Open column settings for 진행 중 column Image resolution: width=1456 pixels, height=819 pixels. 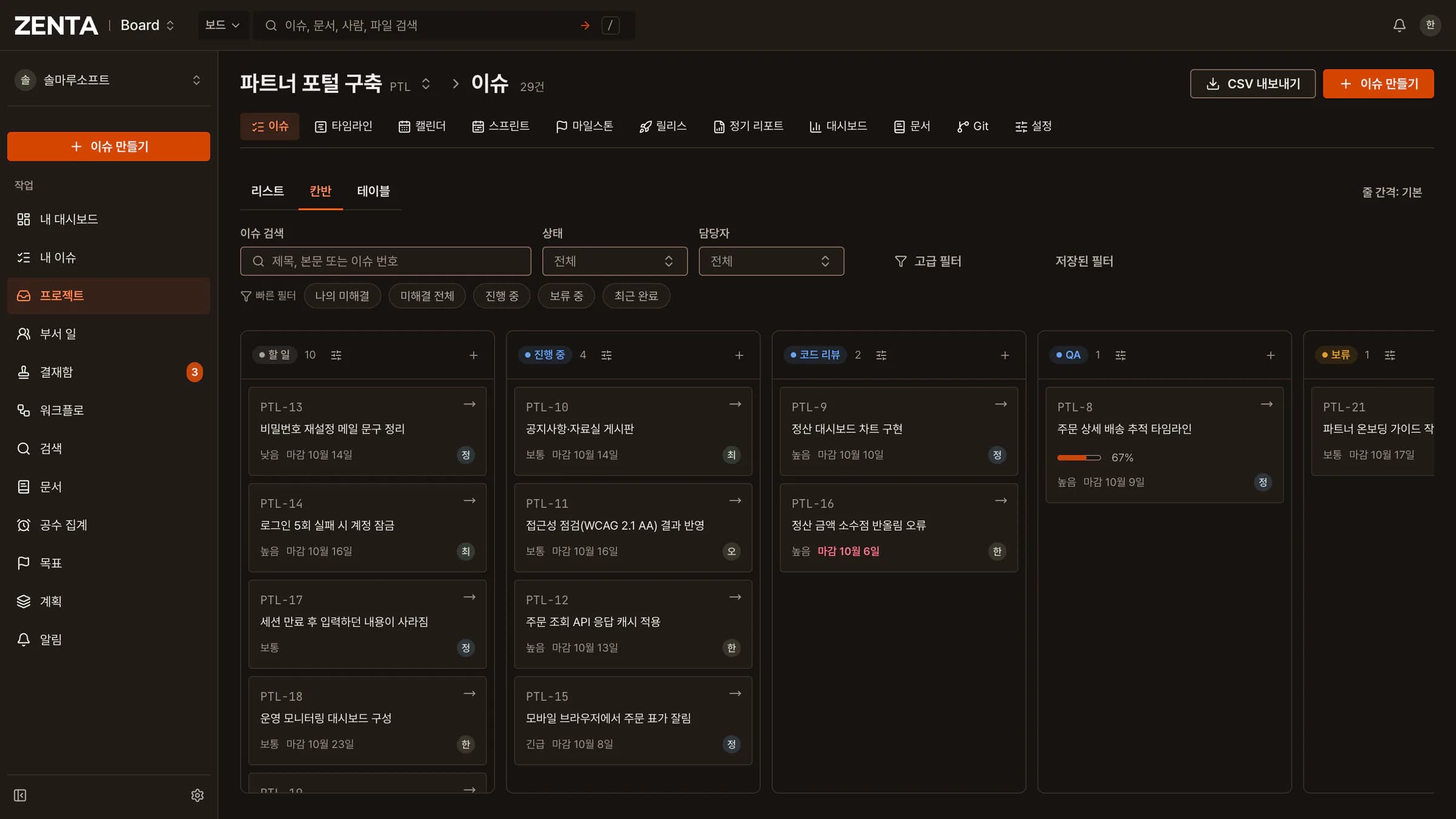tap(606, 355)
